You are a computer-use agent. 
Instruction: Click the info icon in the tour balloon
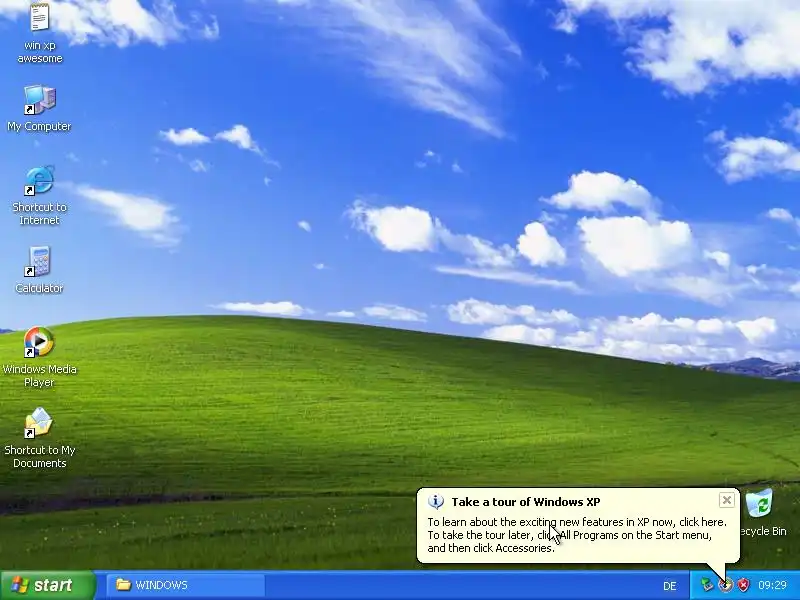[436, 502]
